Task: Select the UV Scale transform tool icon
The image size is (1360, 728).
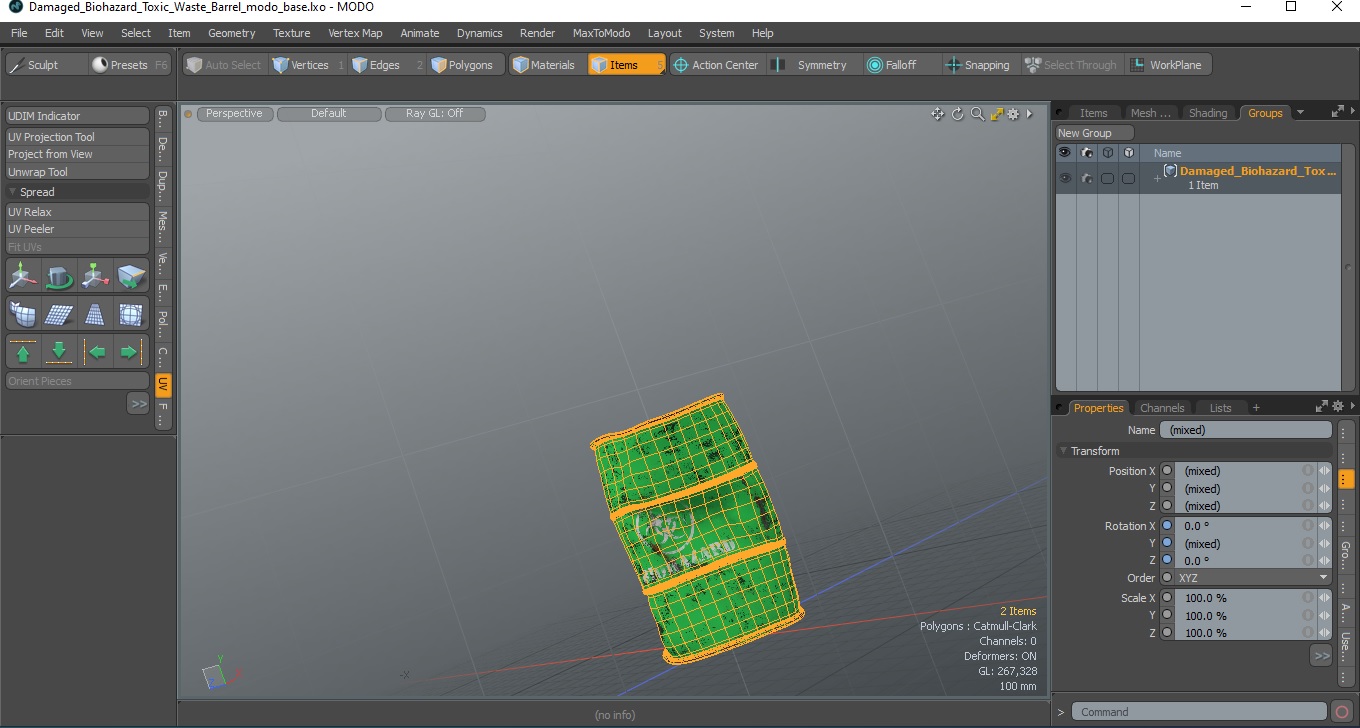Action: [96, 276]
